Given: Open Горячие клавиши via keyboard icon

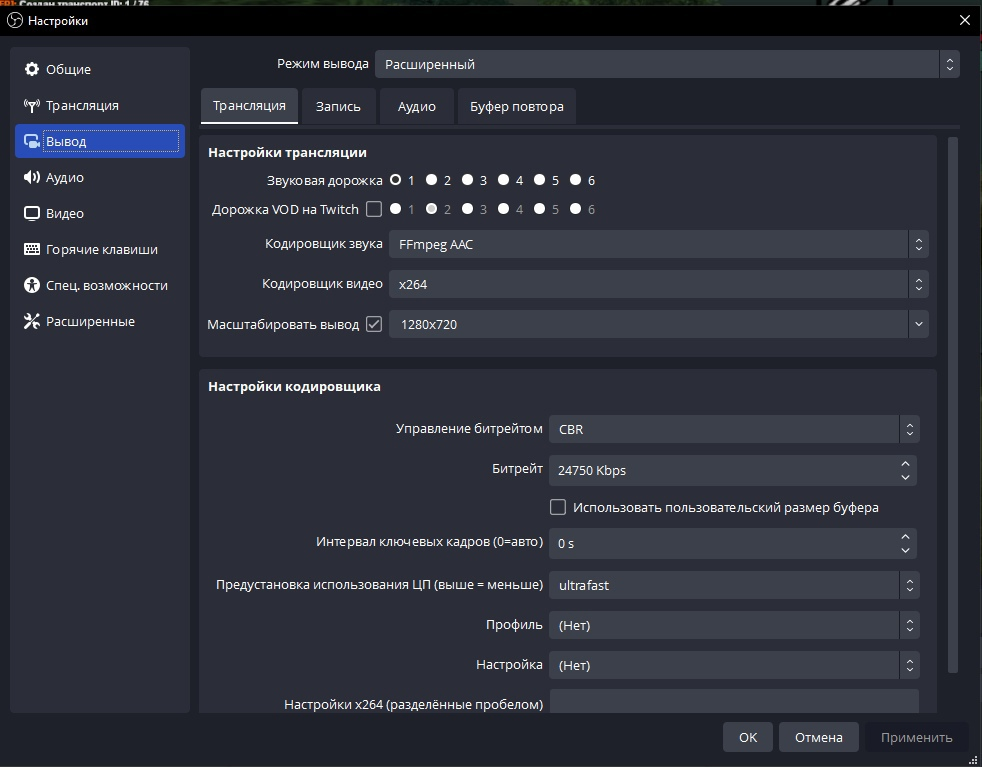Looking at the screenshot, I should [31, 249].
